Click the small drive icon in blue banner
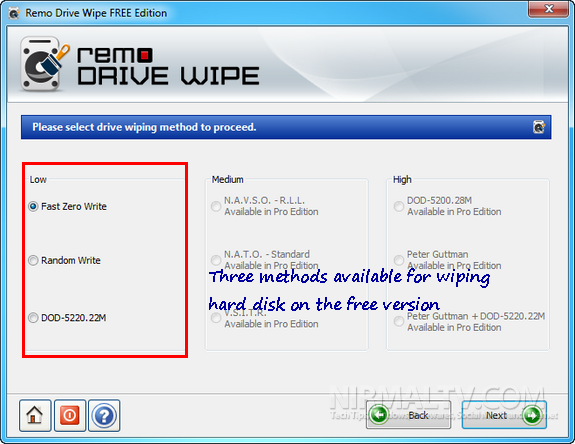Viewport: 575px width, 444px height. [x=539, y=127]
